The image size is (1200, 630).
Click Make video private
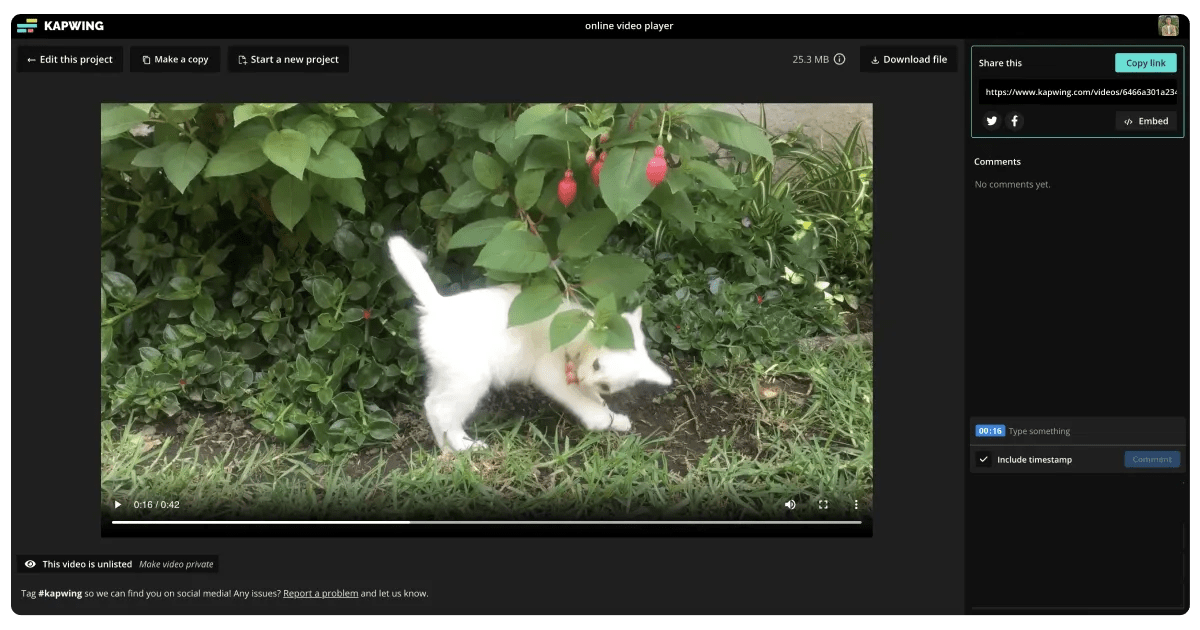coord(177,563)
